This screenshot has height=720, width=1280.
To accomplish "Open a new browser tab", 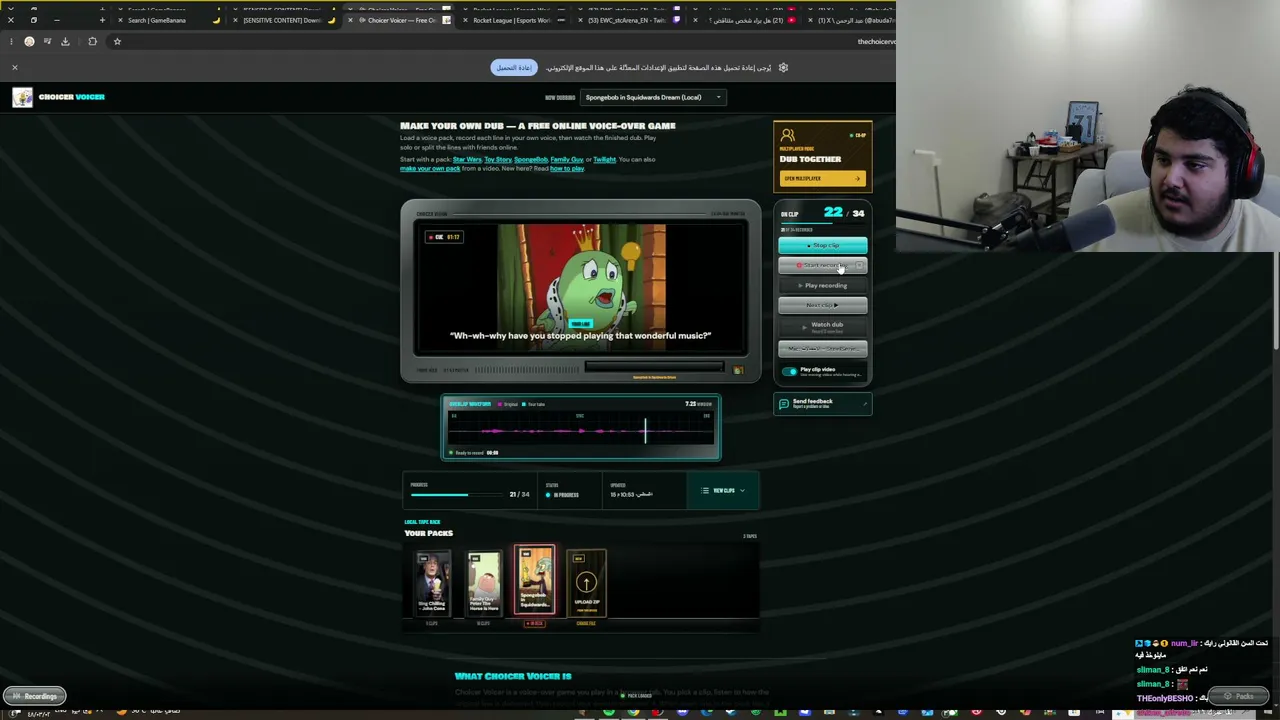I will click(x=102, y=20).
